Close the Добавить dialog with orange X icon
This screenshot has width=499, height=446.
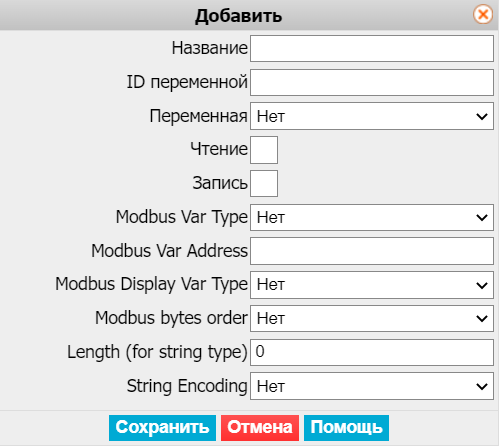point(483,15)
